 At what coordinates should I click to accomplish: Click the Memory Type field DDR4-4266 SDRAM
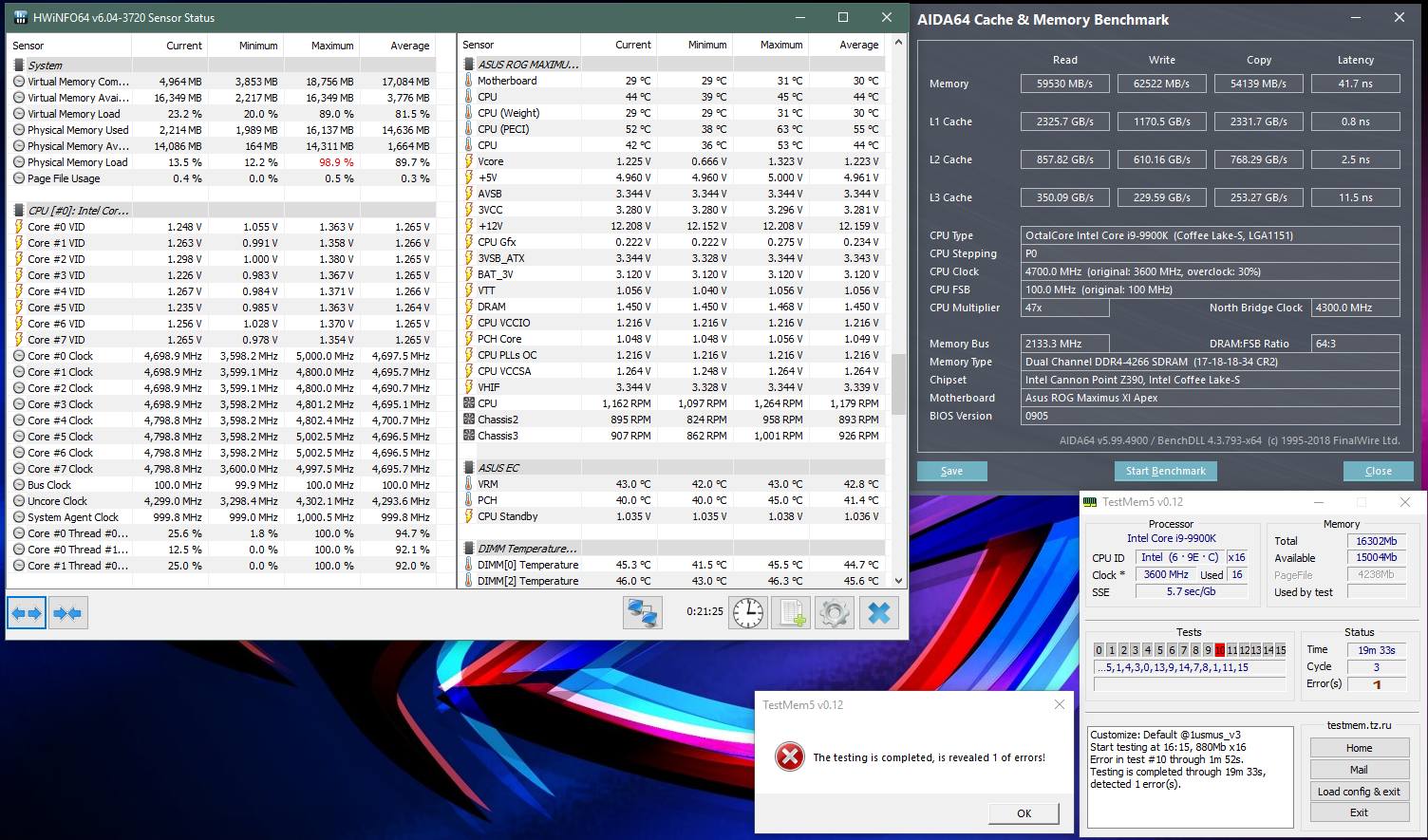(1211, 362)
